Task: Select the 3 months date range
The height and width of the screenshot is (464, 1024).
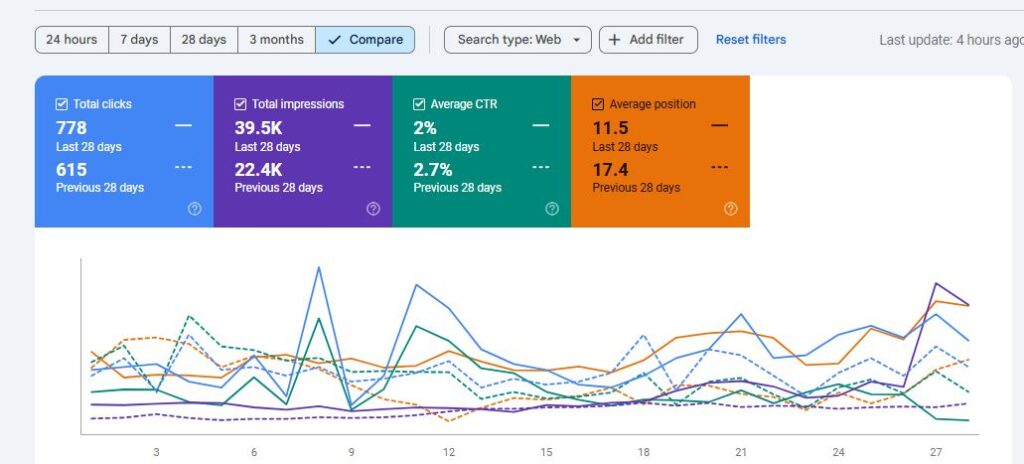Action: [276, 40]
